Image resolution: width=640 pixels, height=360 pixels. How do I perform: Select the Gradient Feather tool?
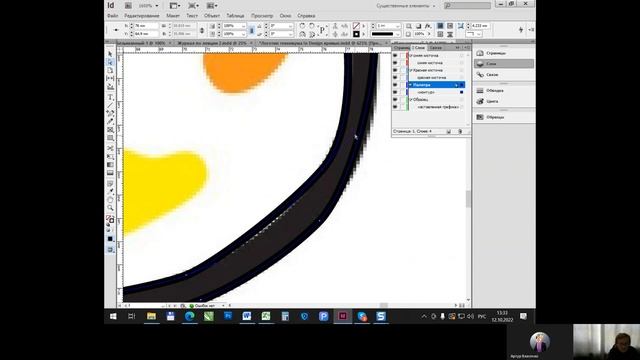[110, 173]
